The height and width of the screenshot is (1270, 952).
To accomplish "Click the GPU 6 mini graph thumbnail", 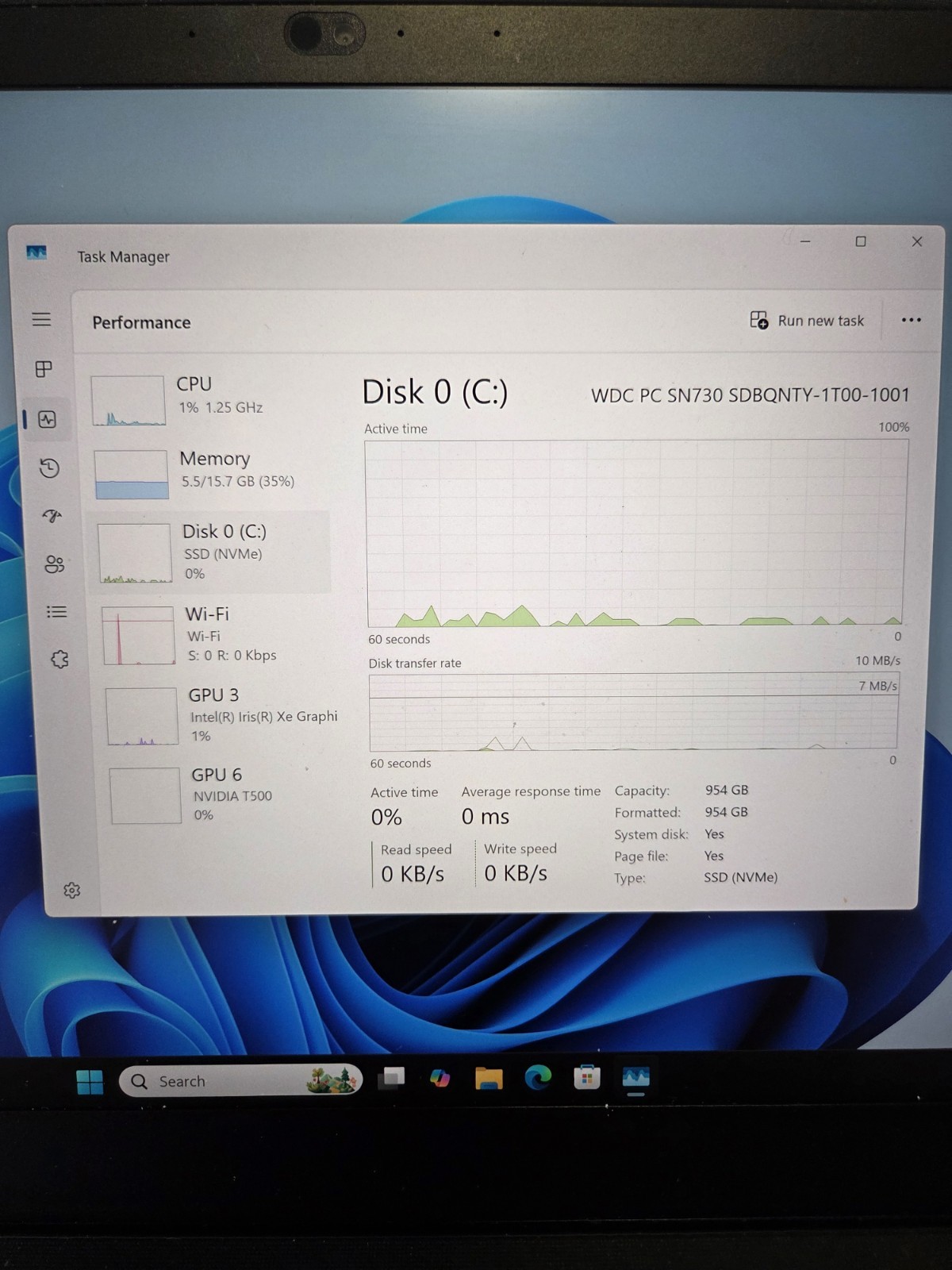I will point(145,795).
